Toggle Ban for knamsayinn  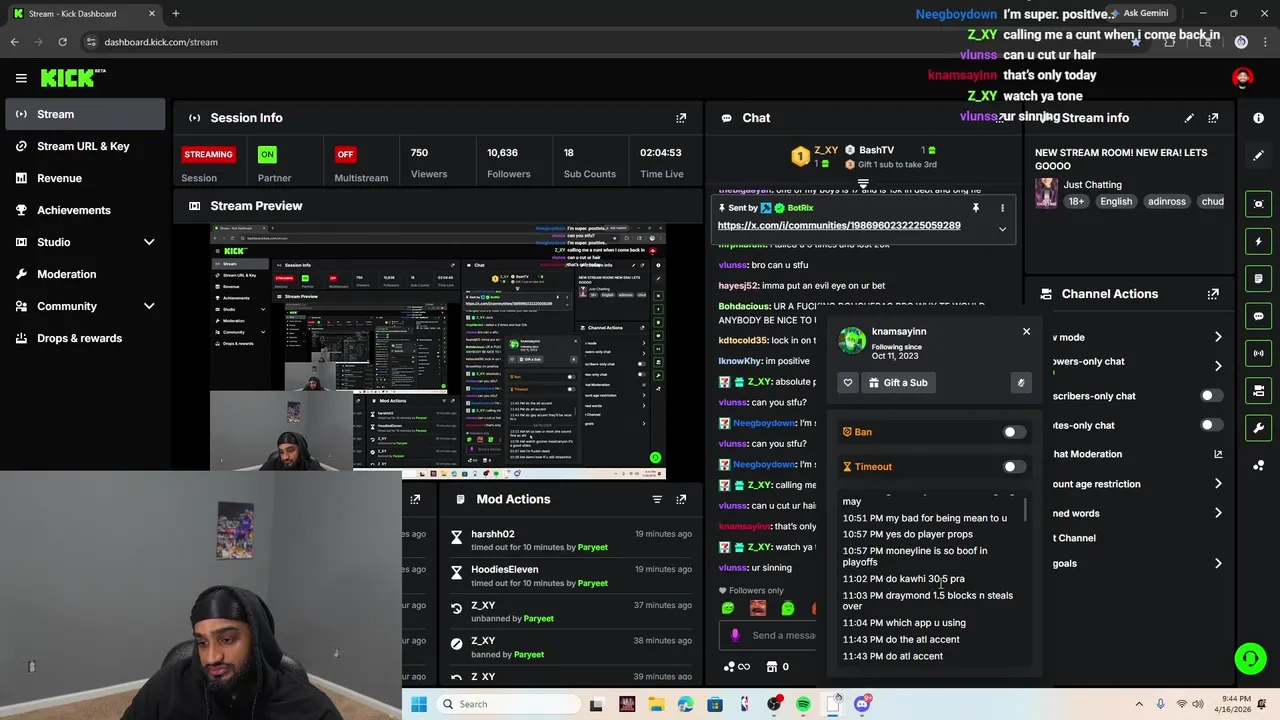coord(1014,432)
